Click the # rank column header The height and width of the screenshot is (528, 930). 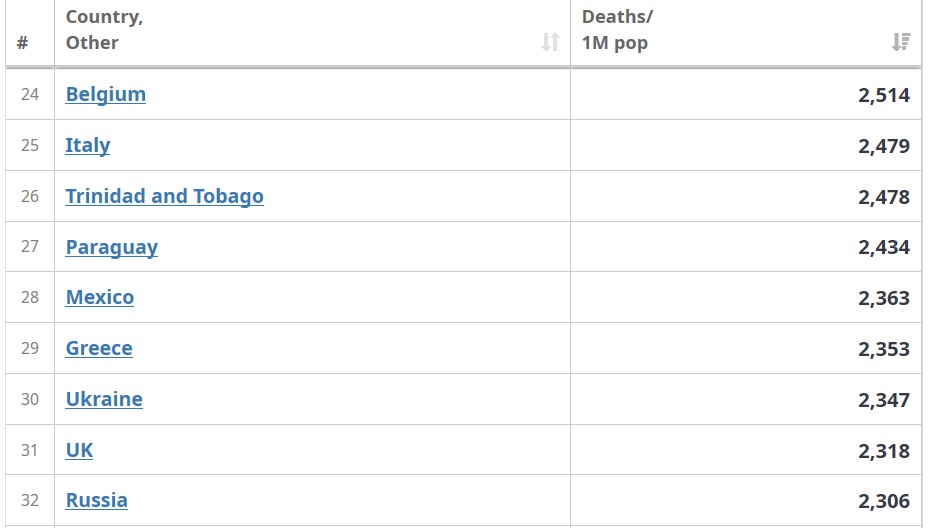tap(30, 33)
